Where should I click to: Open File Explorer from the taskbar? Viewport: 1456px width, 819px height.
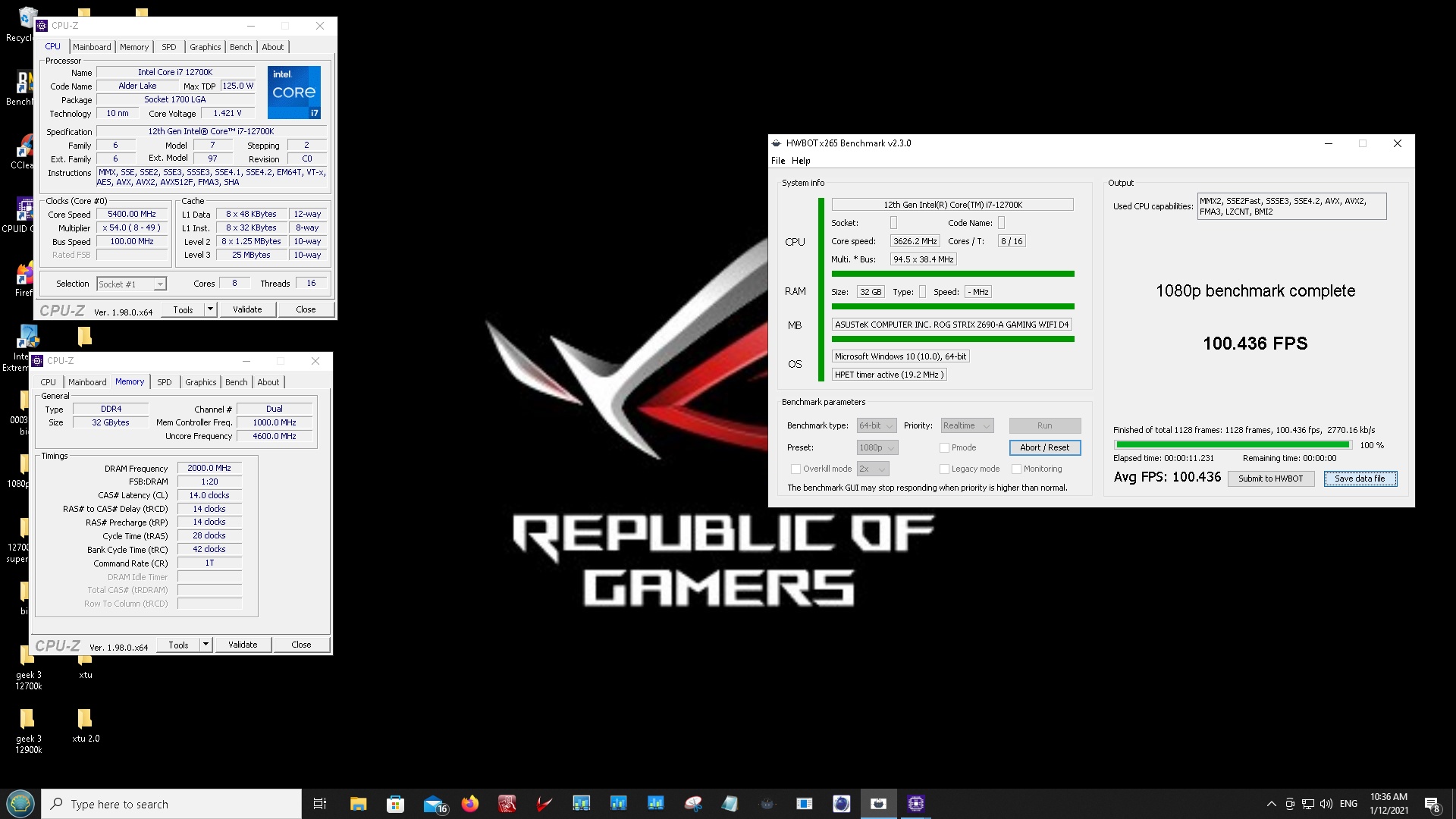coord(358,804)
